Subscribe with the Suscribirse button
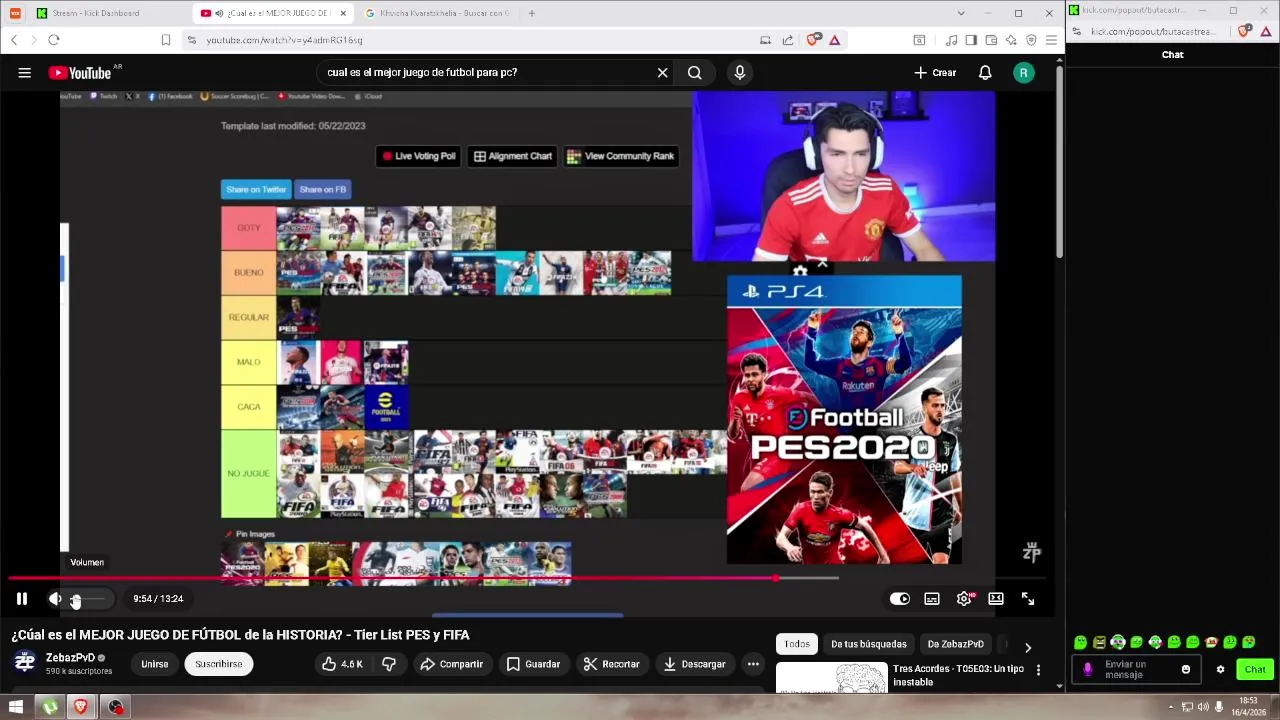Viewport: 1280px width, 720px height. pos(219,664)
